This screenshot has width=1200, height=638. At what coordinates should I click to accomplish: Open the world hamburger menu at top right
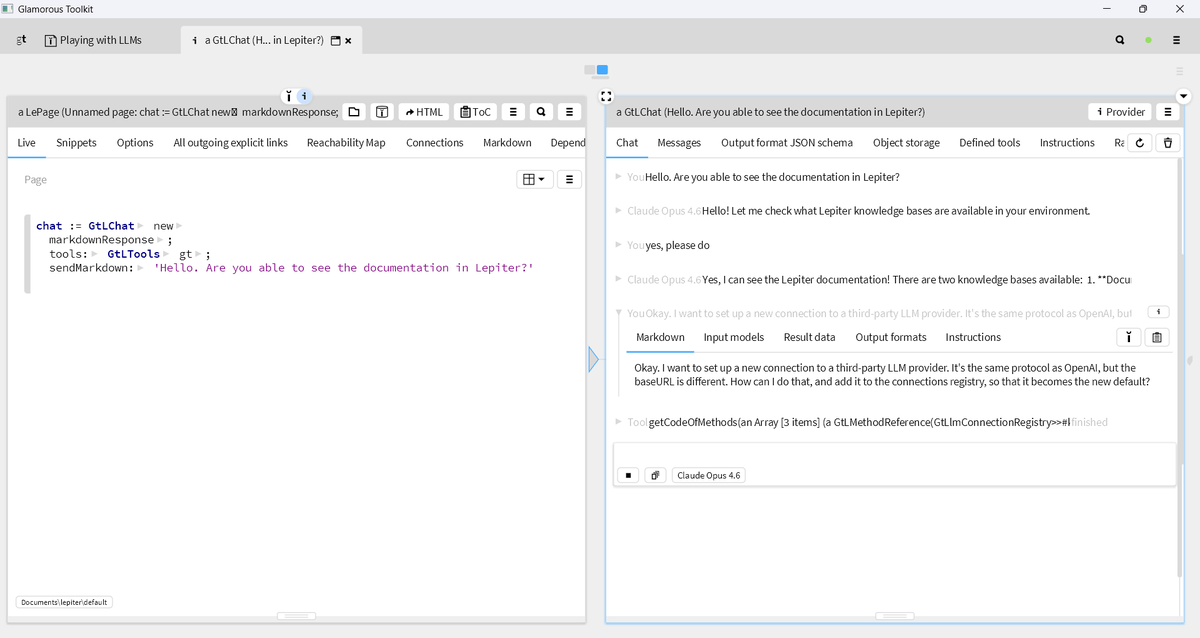pos(1178,41)
